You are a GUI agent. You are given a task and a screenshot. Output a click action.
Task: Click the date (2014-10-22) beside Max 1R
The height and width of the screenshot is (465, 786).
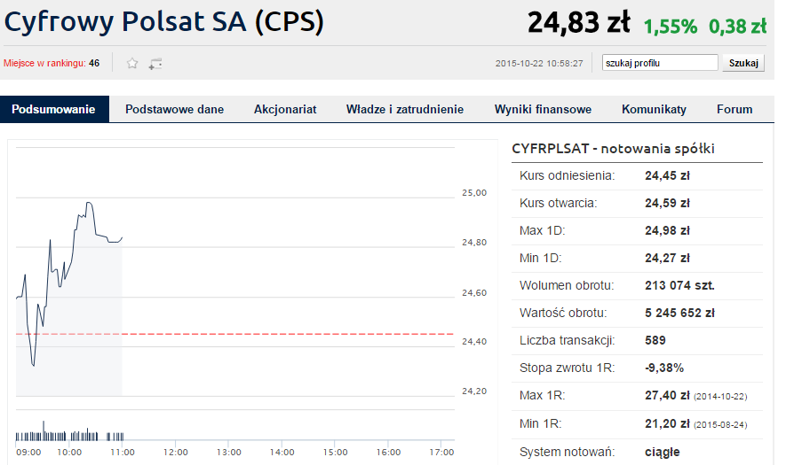[720, 397]
